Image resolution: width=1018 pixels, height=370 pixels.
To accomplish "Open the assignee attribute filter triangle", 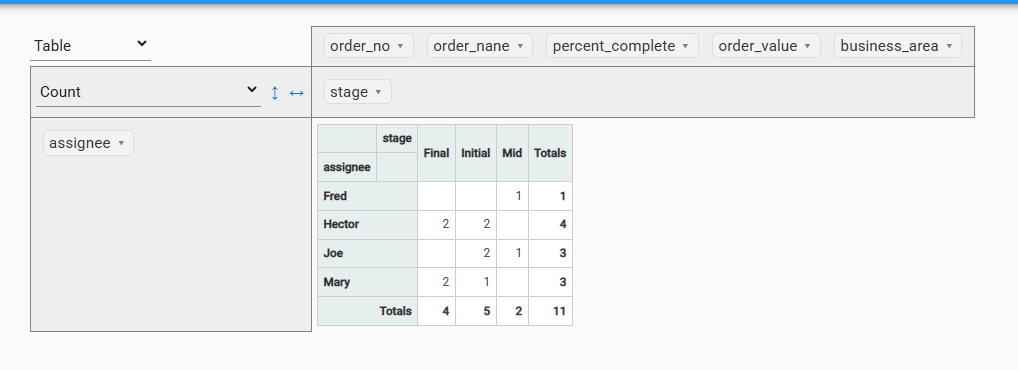I will pyautogui.click(x=121, y=143).
